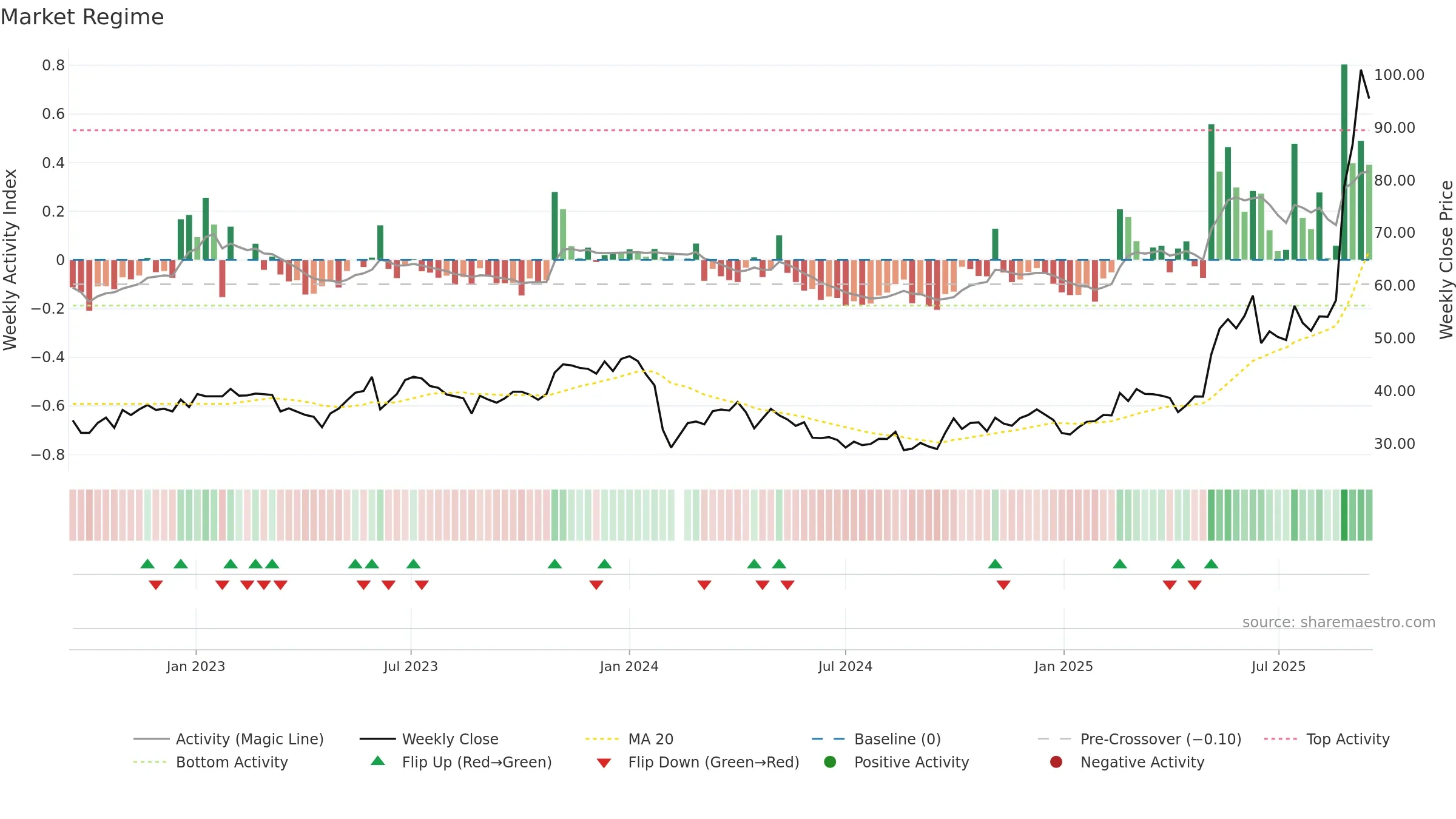Click the 100.00 price axis label
Image resolution: width=1456 pixels, height=819 pixels.
coord(1399,75)
